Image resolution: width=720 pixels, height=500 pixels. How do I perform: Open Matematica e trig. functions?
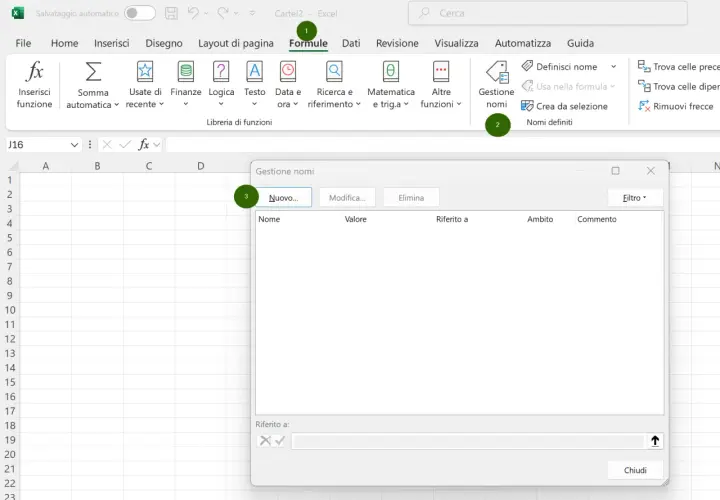[391, 85]
